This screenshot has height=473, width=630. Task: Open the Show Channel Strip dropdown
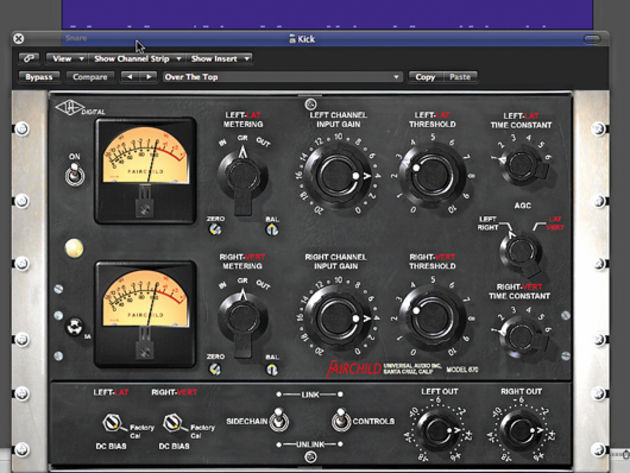(x=137, y=59)
